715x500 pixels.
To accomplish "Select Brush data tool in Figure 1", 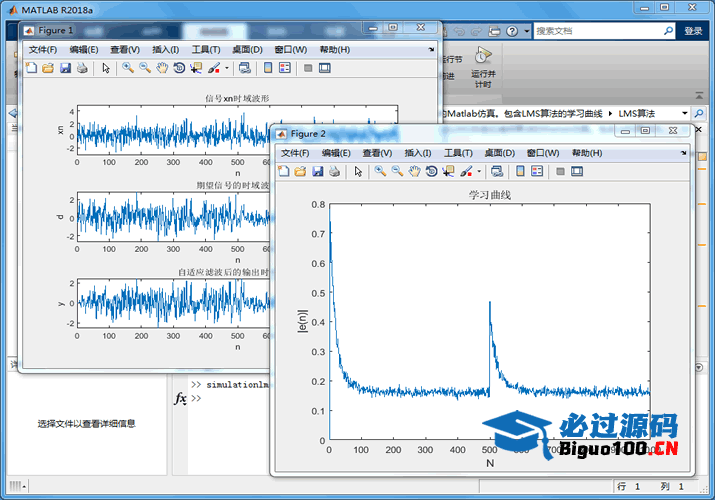I will coord(213,68).
